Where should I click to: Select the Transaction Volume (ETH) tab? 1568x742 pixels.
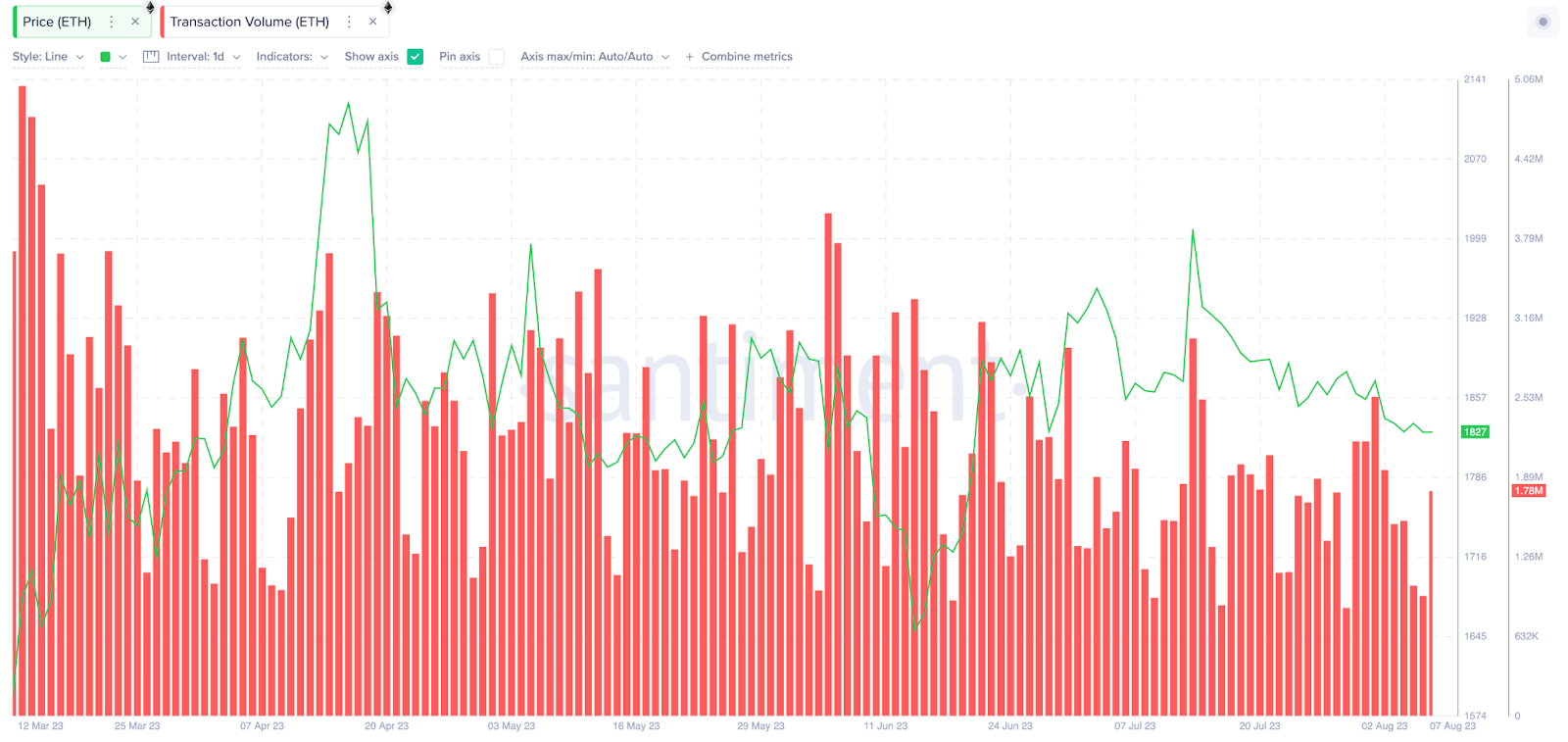(249, 22)
